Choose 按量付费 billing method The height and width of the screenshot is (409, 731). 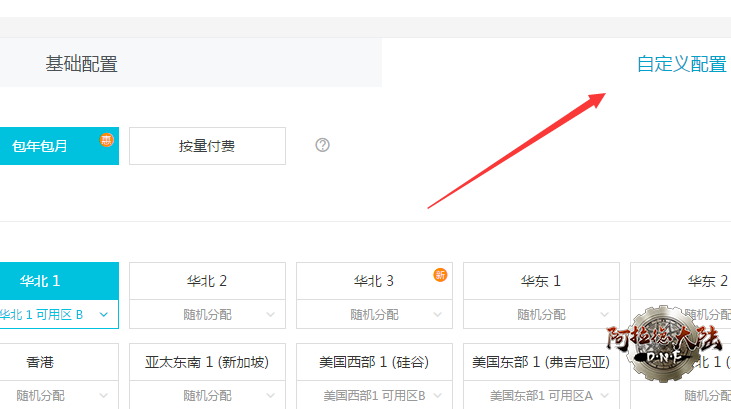click(207, 146)
